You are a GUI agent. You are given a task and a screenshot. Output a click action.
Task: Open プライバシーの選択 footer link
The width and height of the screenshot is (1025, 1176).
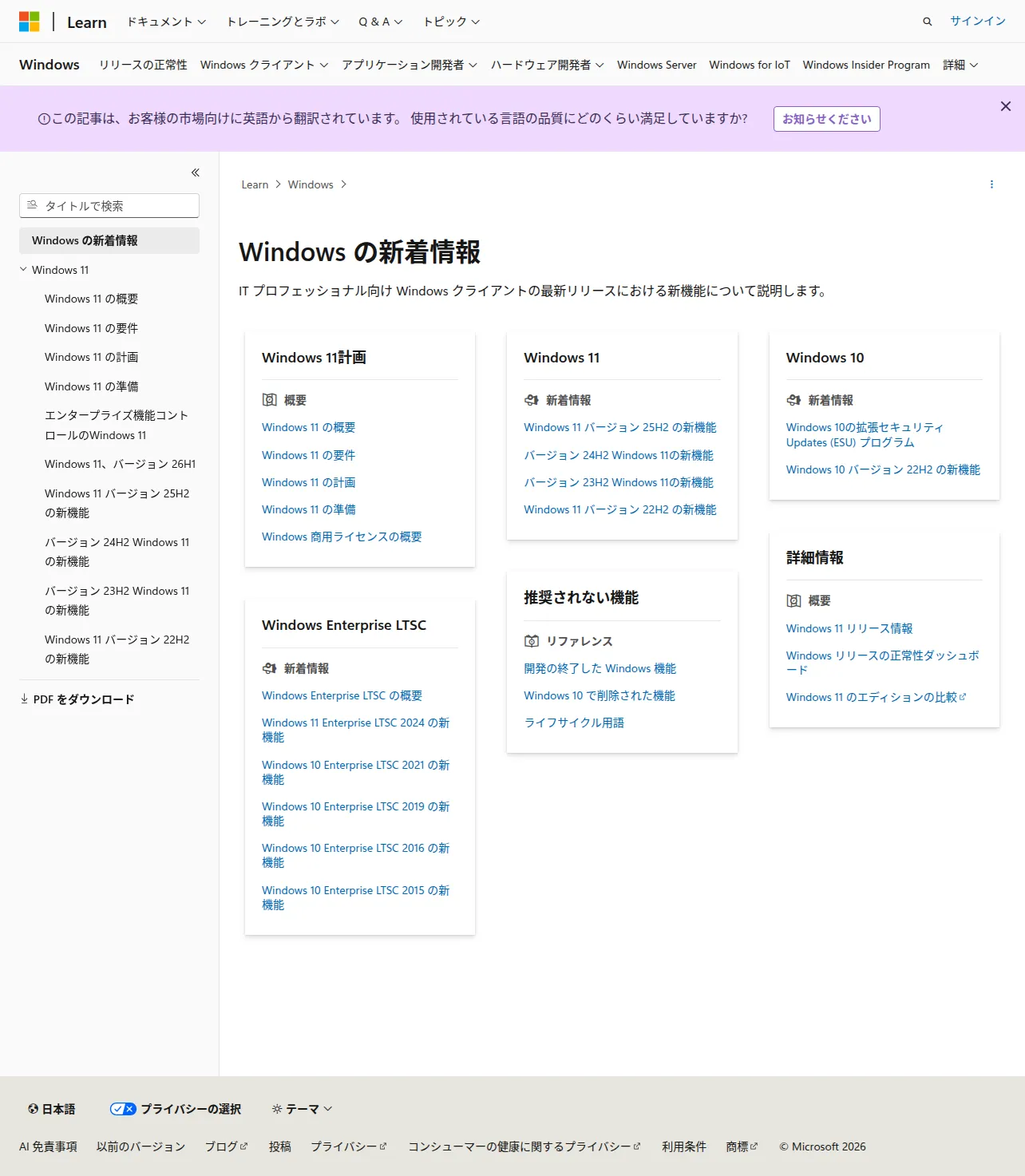(x=176, y=1109)
